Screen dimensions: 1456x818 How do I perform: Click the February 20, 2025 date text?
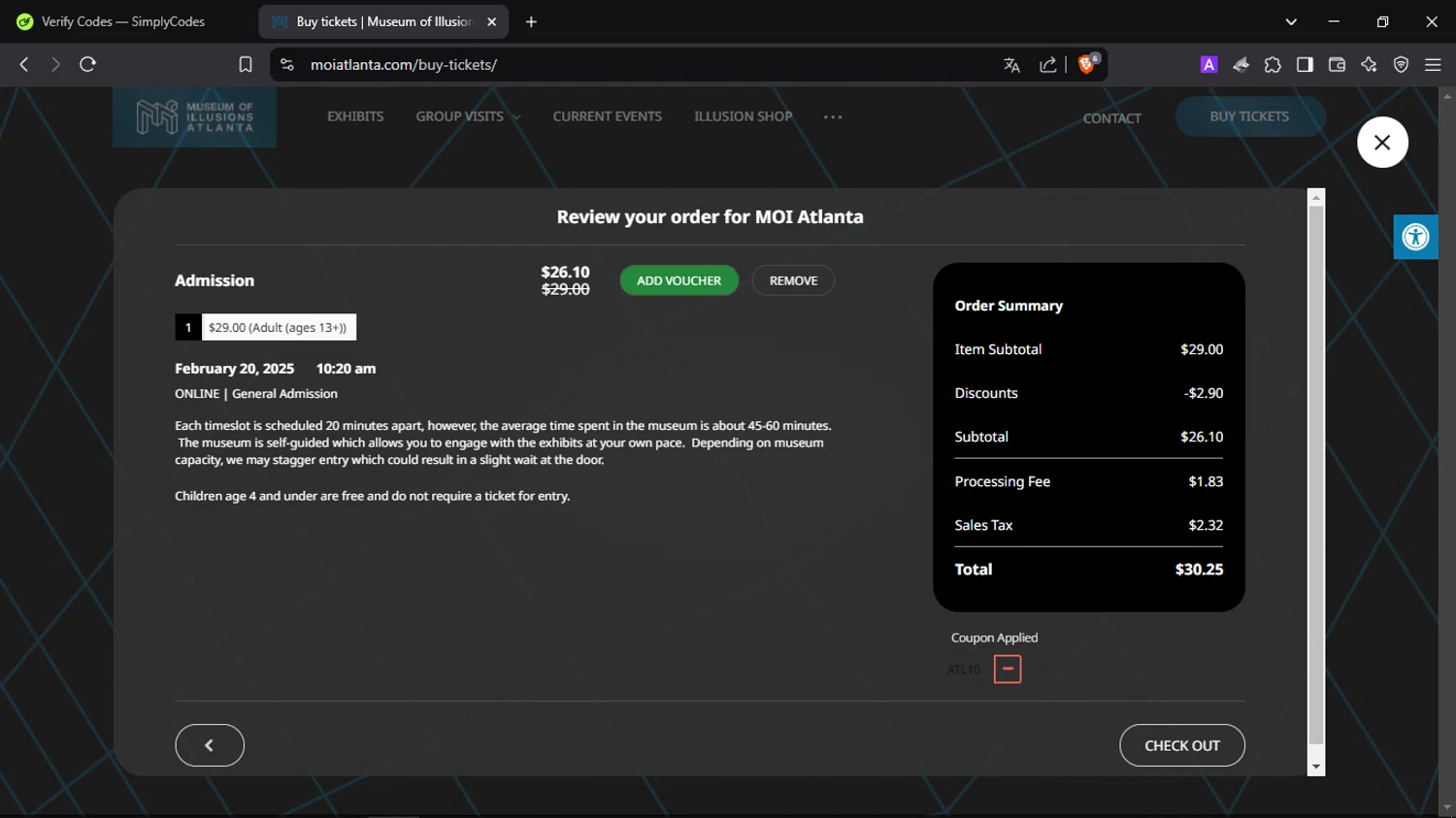coord(234,369)
